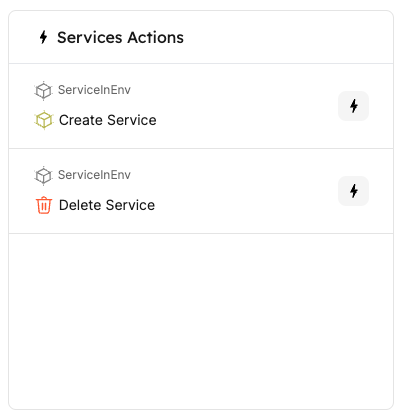402x420 pixels.
Task: Click the word Actions in the header
Action: (156, 37)
